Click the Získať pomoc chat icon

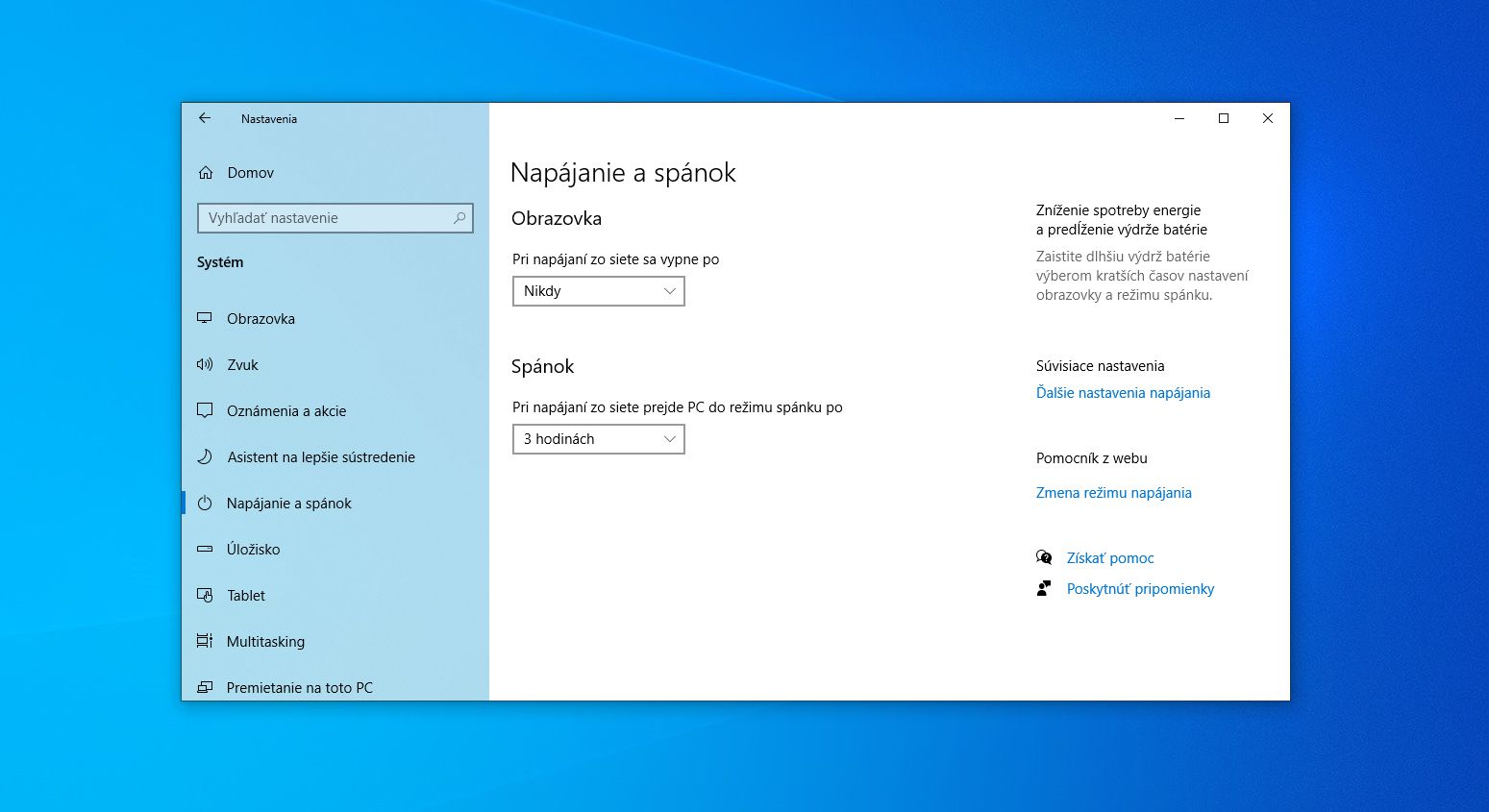pyautogui.click(x=1044, y=557)
